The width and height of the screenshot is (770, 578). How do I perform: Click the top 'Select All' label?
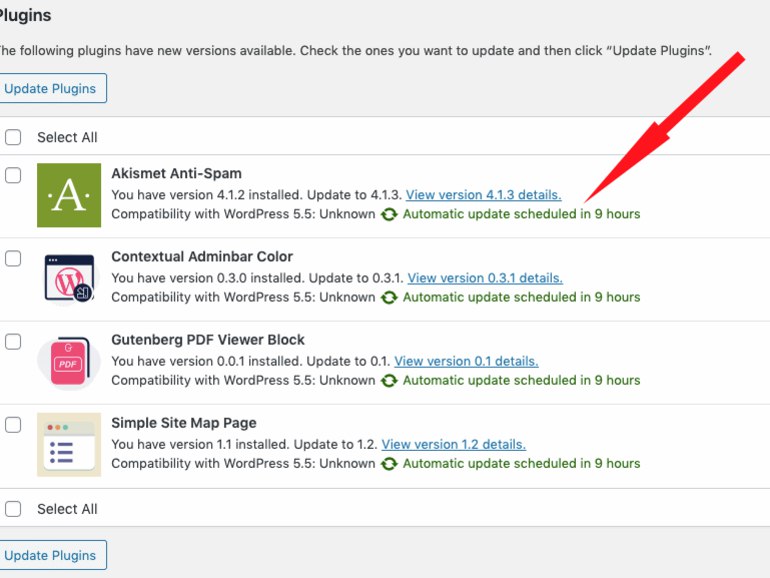[x=67, y=138]
